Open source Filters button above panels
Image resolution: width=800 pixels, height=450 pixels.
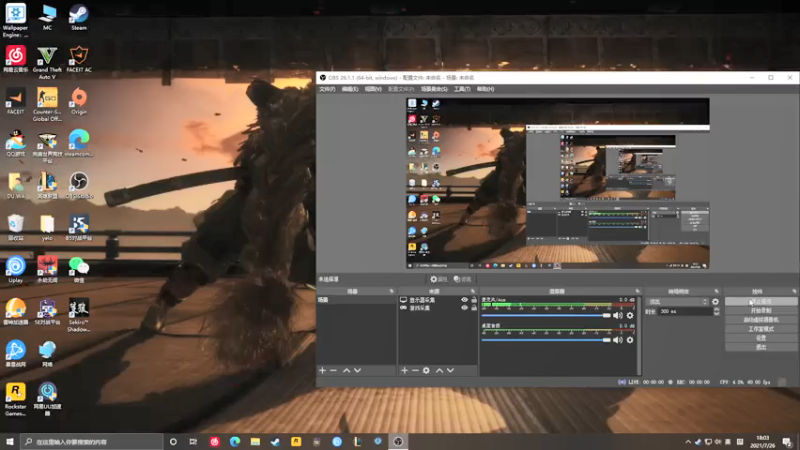[x=463, y=279]
